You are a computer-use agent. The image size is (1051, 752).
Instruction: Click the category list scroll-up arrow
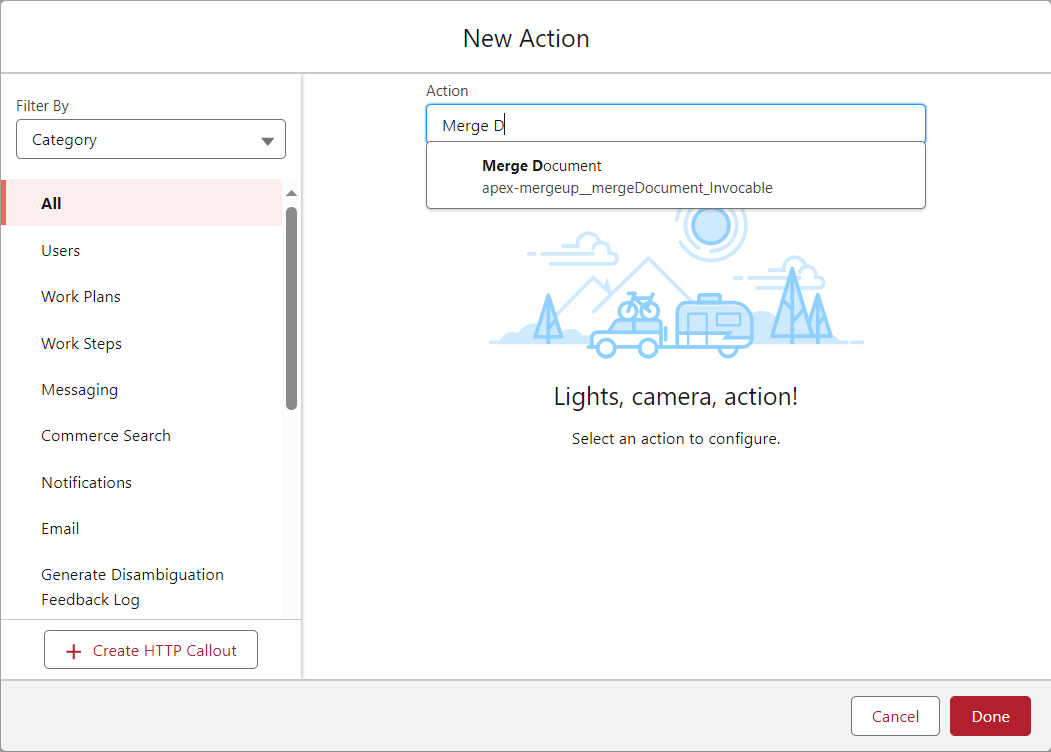coord(291,194)
